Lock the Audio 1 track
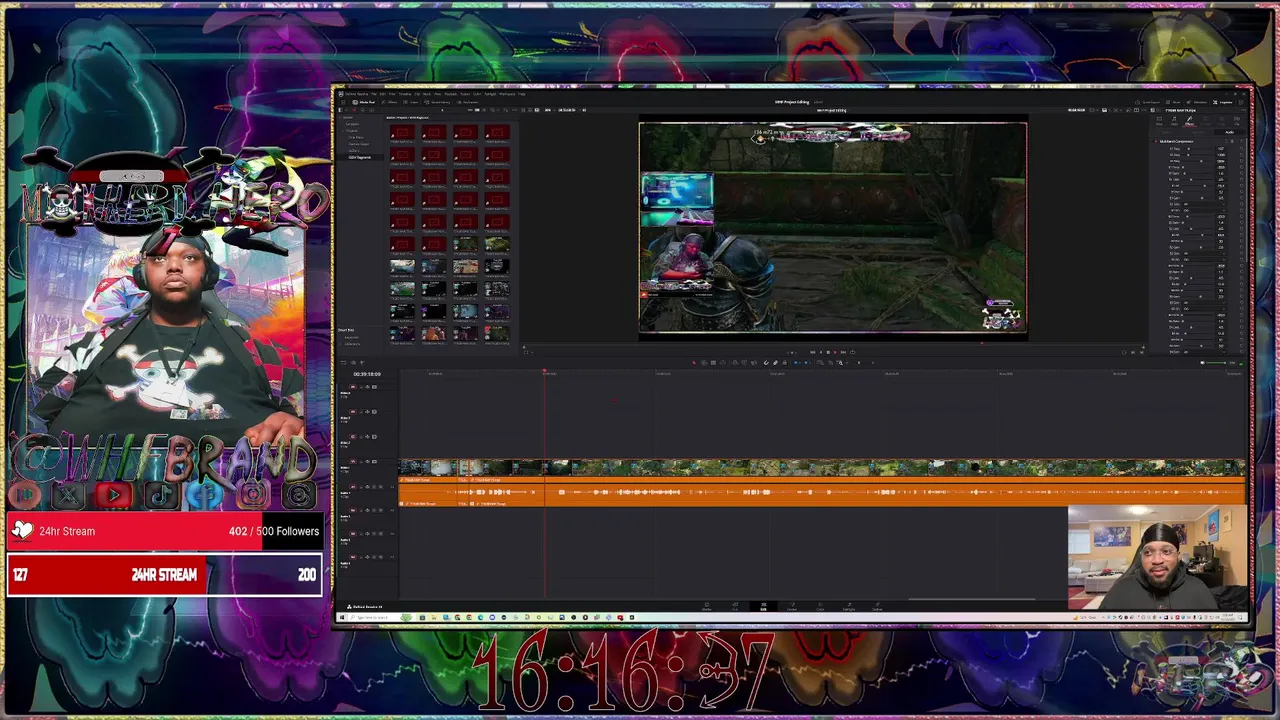The width and height of the screenshot is (1280, 720). [x=361, y=487]
